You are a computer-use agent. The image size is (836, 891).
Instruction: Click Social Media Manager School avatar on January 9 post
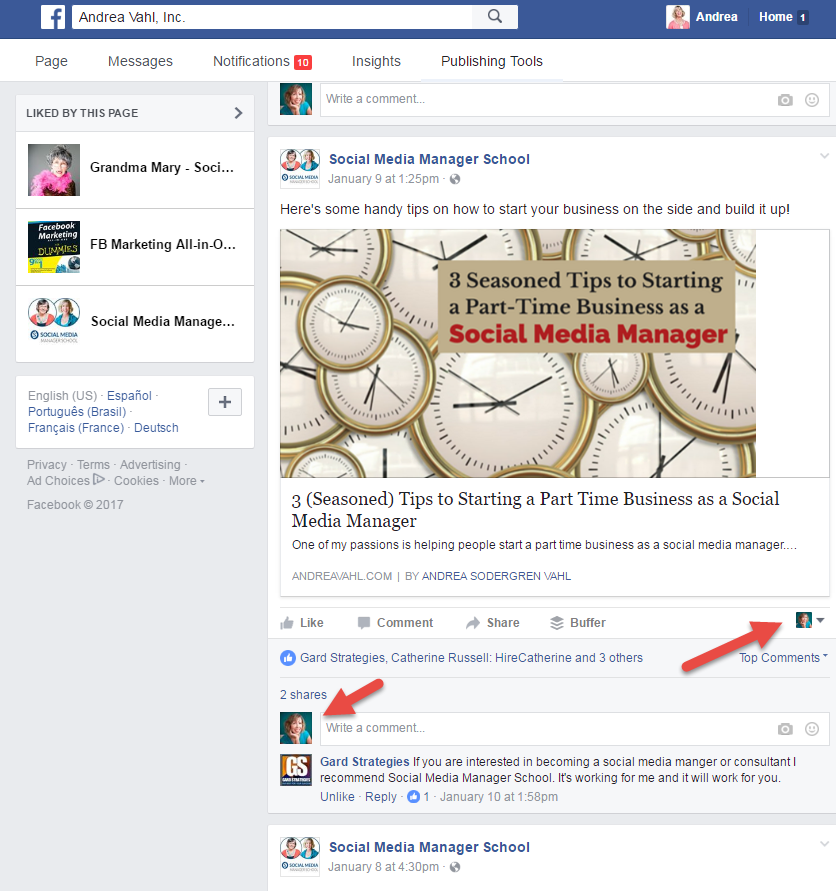(x=300, y=168)
